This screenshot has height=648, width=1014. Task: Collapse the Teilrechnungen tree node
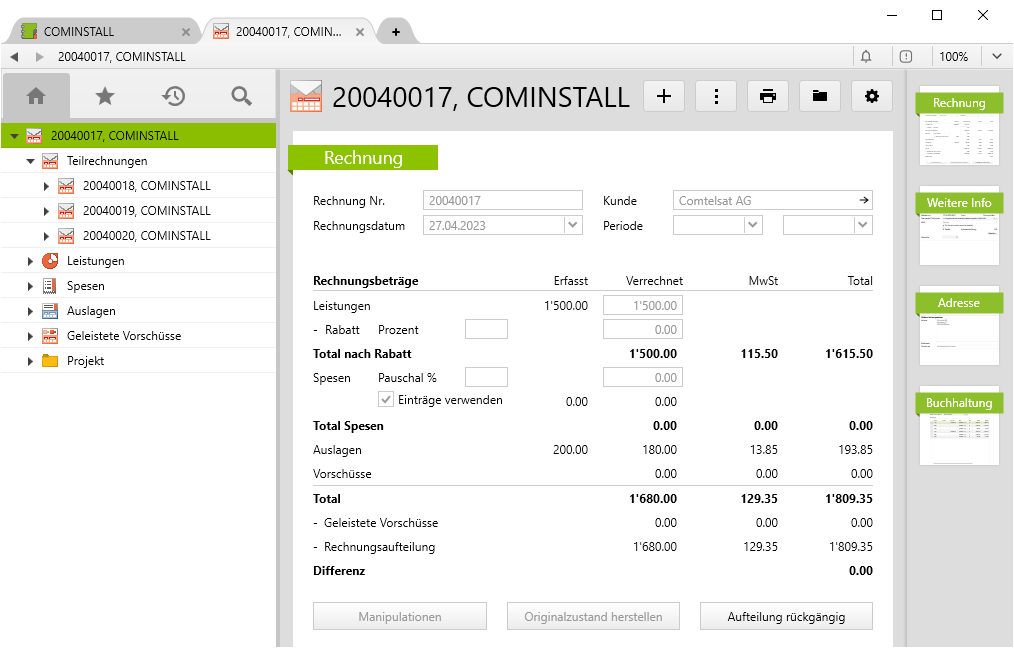click(x=31, y=161)
